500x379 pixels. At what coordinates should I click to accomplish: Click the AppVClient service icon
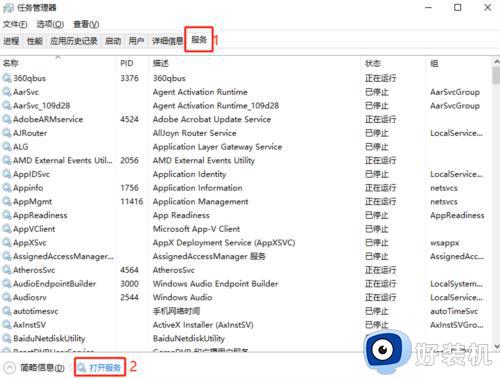click(7, 229)
